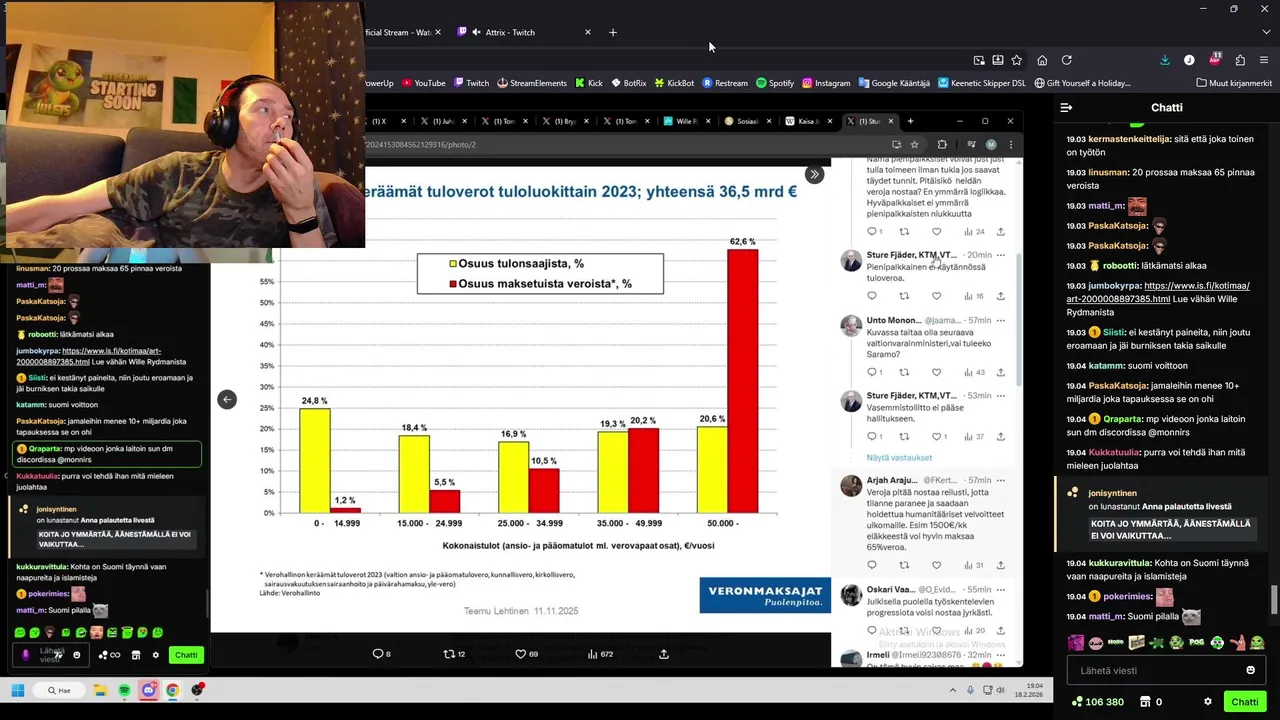Open Chrome from the taskbar
The height and width of the screenshot is (720, 1280).
(x=173, y=690)
